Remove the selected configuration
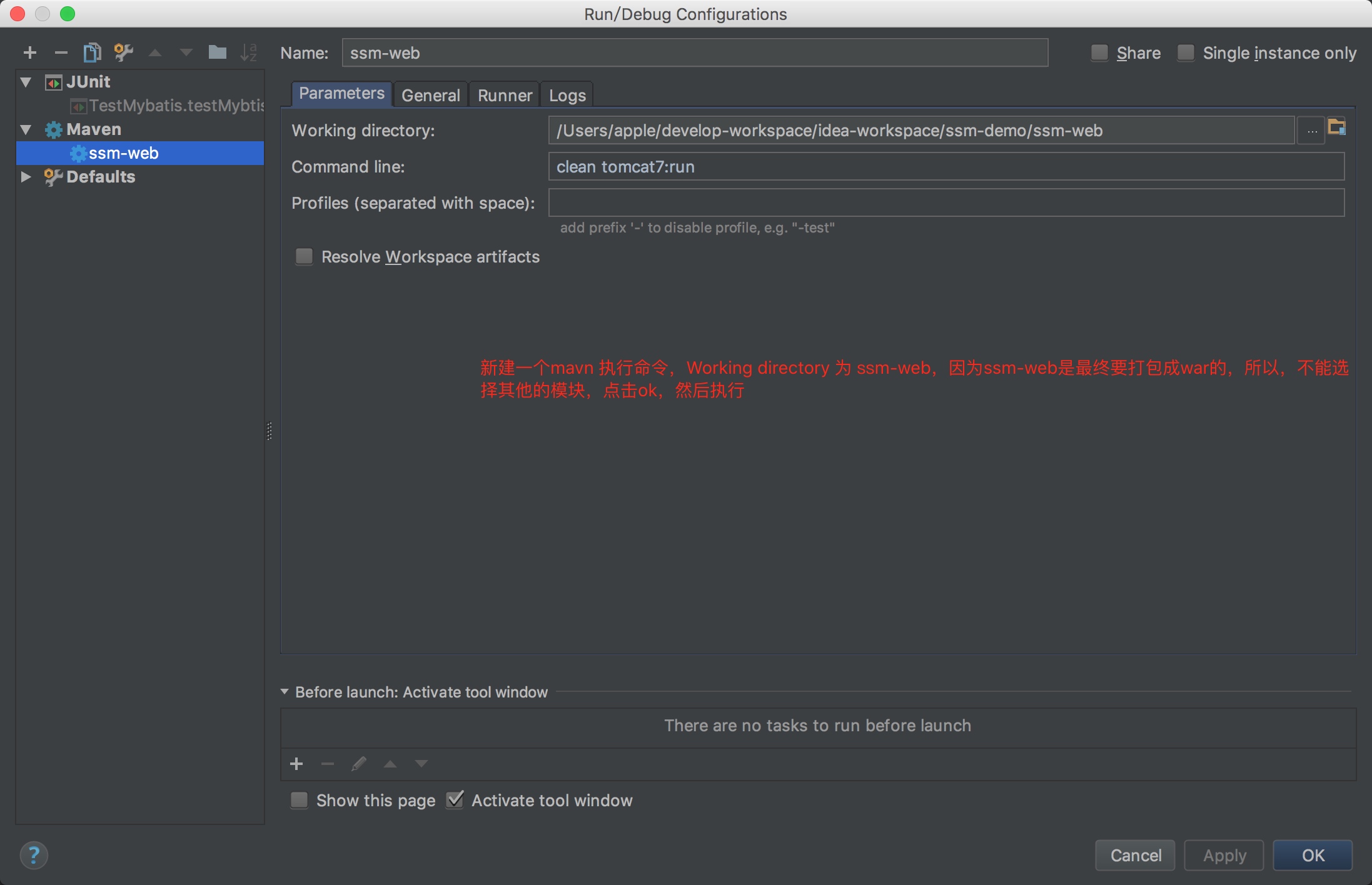This screenshot has width=1372, height=885. pyautogui.click(x=61, y=52)
